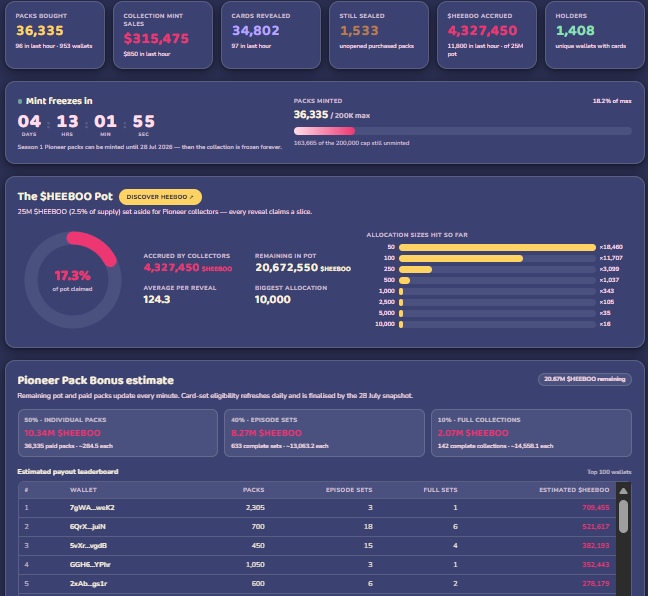This screenshot has width=648, height=596.
Task: Select wallet 6QrX...juiN row
Action: click(317, 527)
